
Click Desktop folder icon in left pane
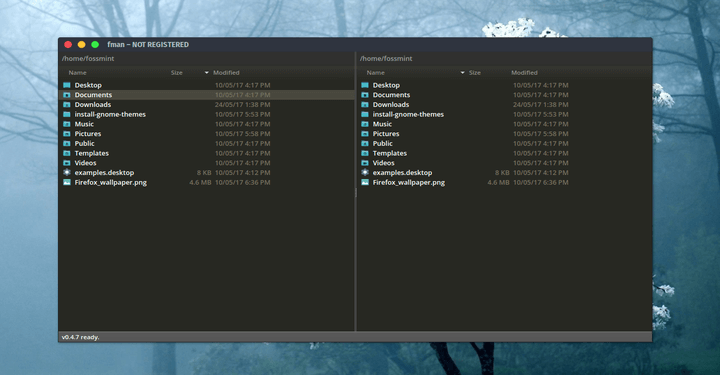click(67, 85)
